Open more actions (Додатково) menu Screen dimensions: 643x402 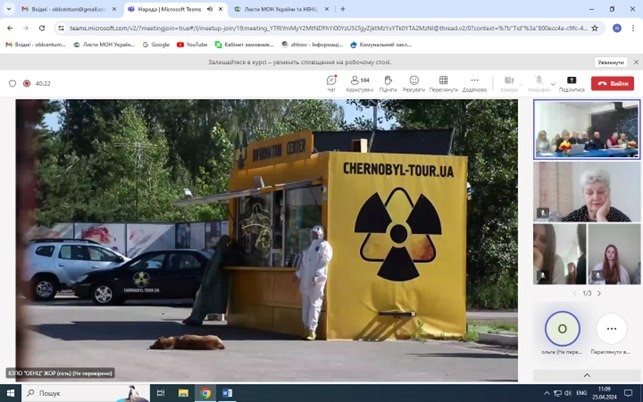pos(474,84)
